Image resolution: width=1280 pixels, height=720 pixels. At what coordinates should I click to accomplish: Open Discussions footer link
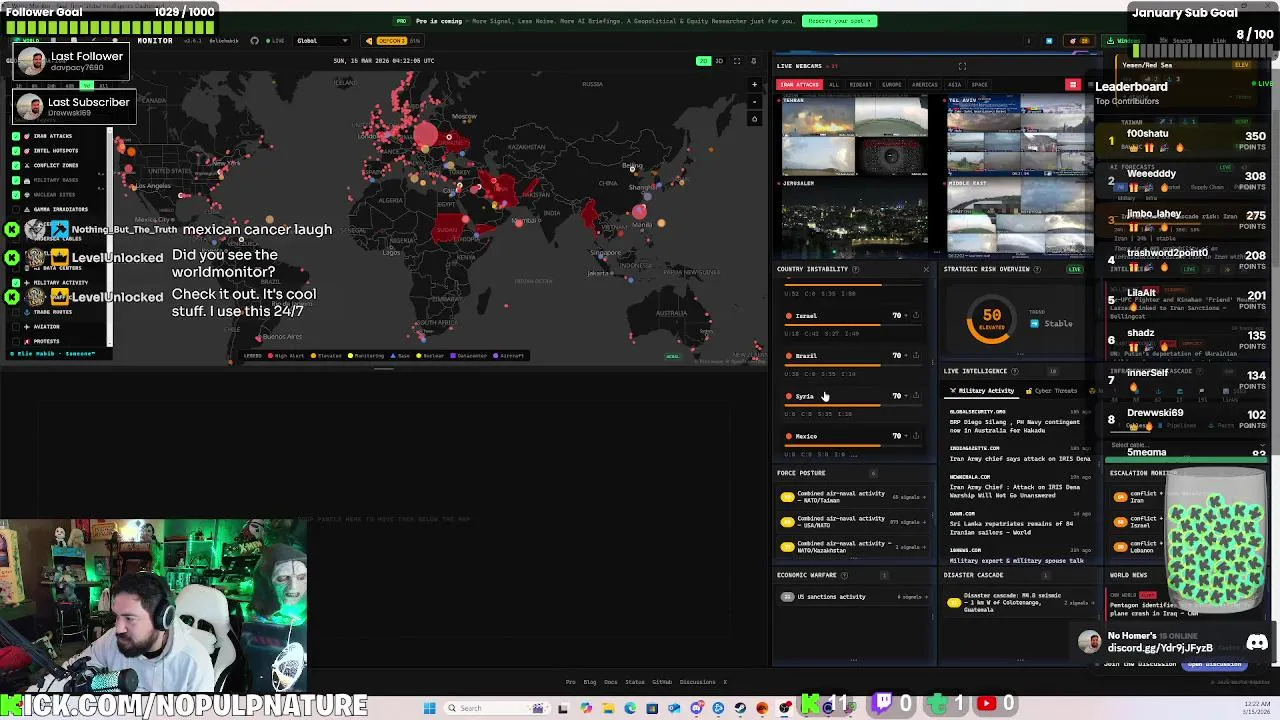(698, 682)
